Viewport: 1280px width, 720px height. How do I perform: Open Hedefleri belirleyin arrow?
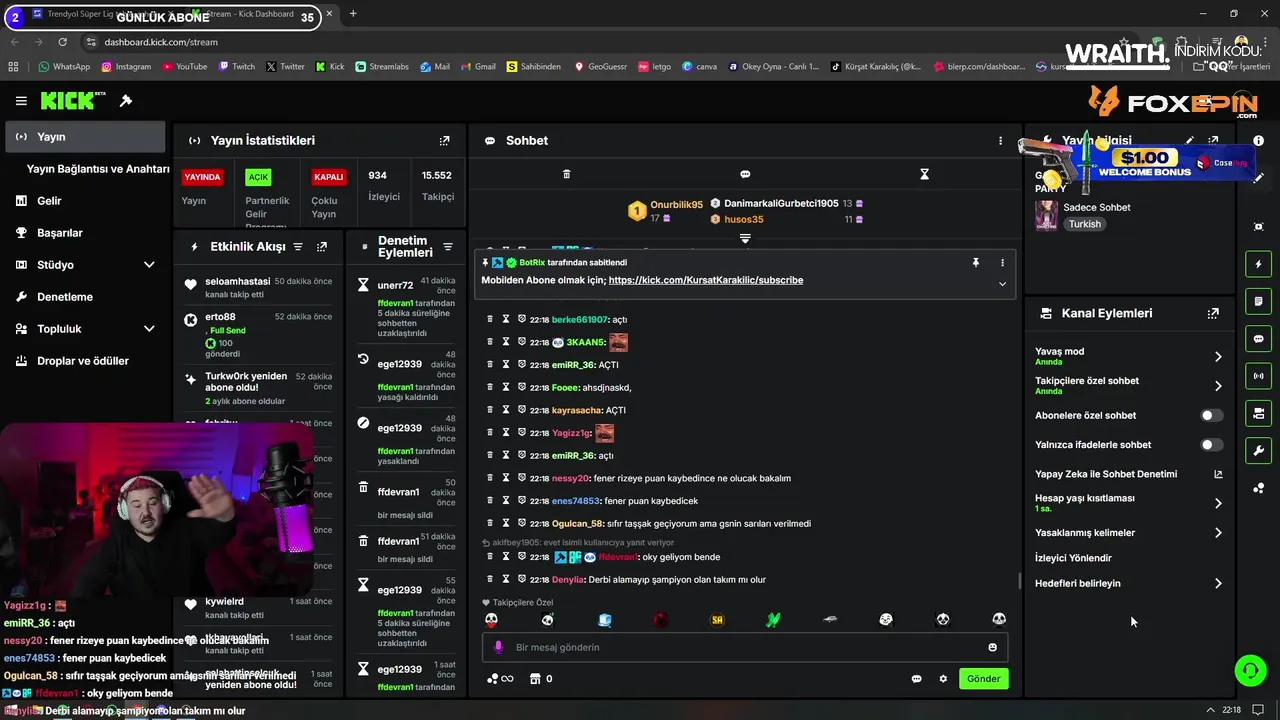[x=1217, y=583]
